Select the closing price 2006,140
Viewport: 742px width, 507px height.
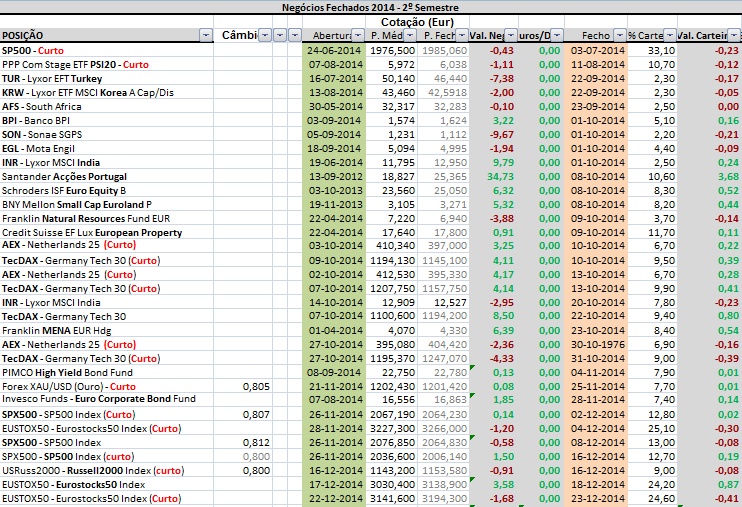pos(443,457)
